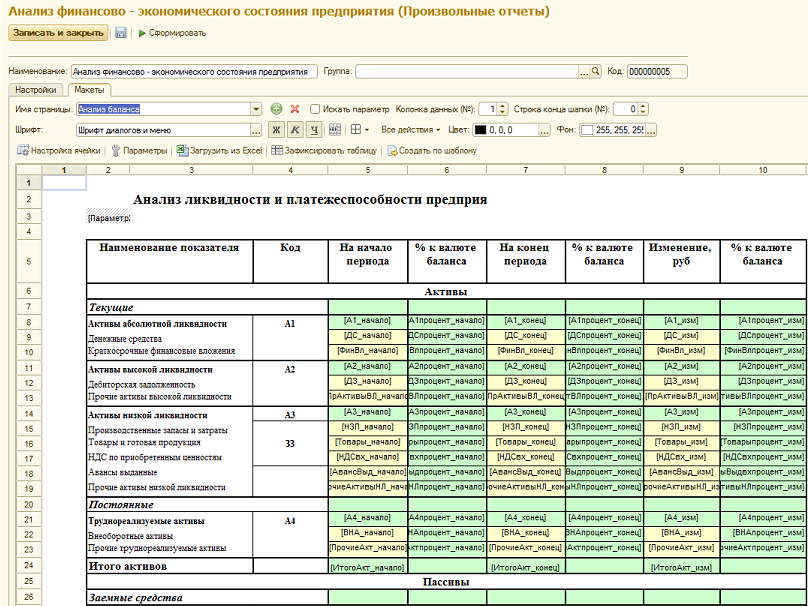
Task: Click the Записать и закрыть button
Action: pyautogui.click(x=58, y=32)
